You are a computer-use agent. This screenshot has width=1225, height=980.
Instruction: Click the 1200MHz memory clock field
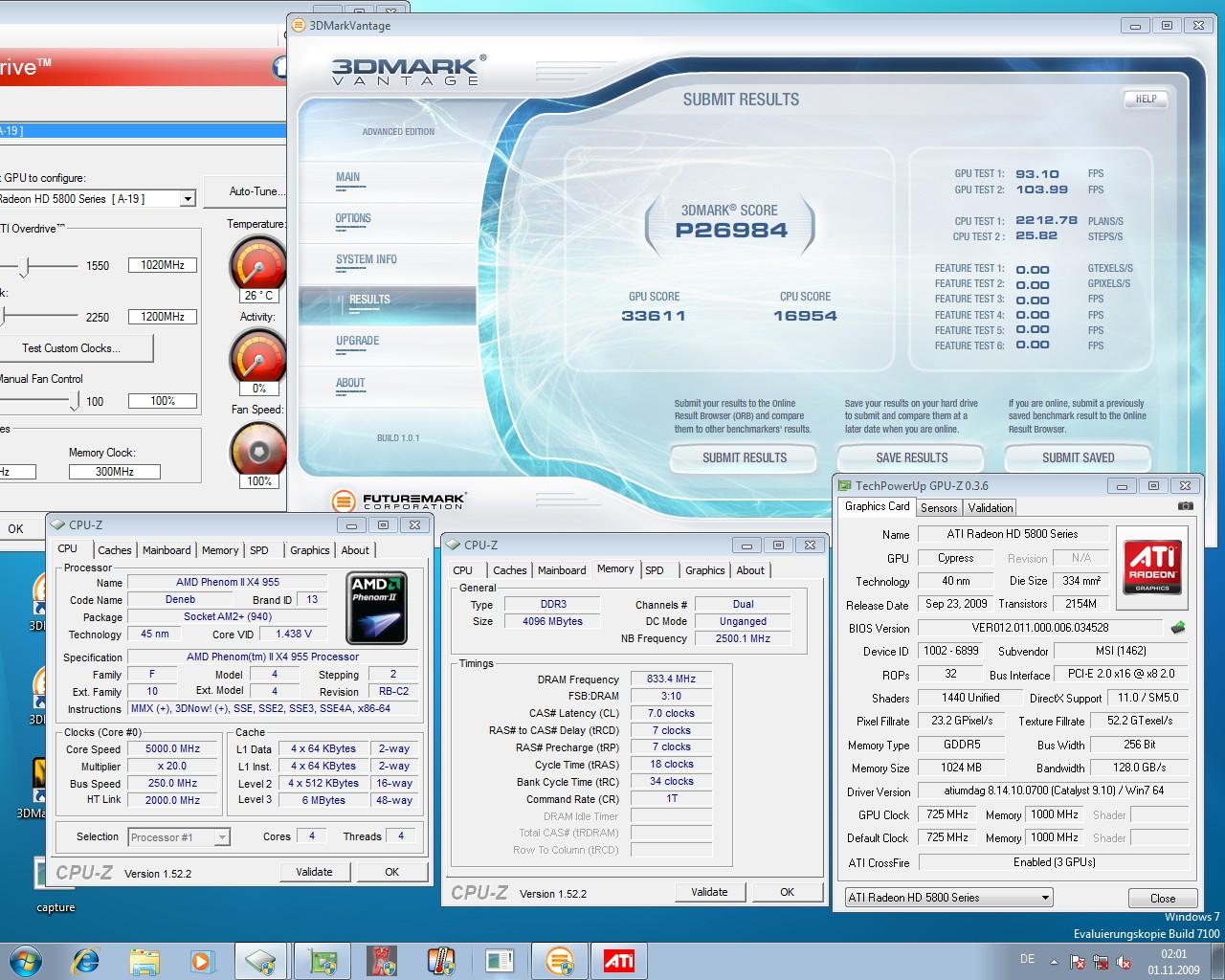163,317
